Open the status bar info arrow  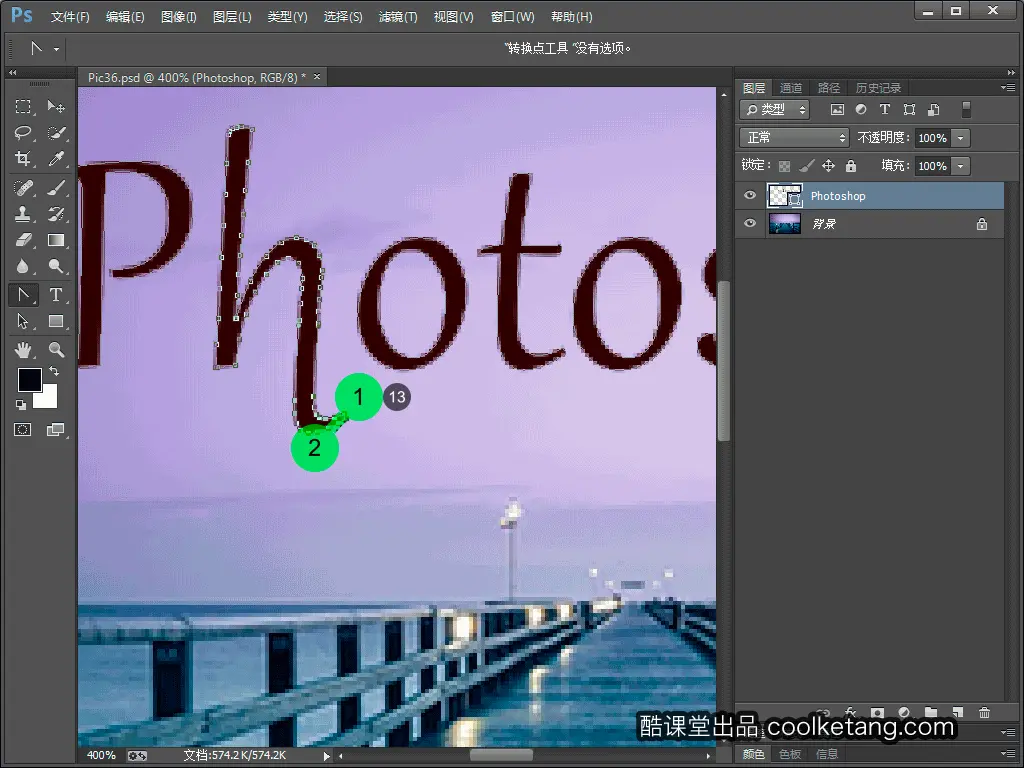click(x=326, y=756)
